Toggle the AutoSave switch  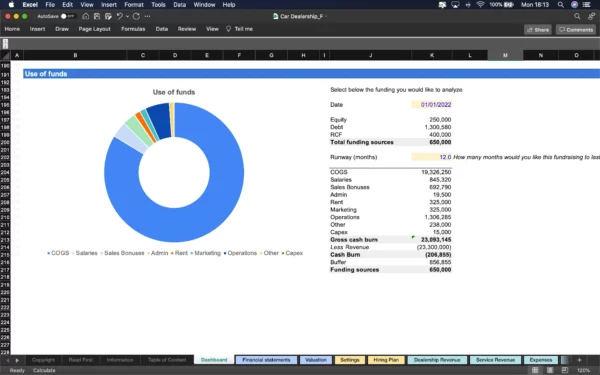[68, 16]
